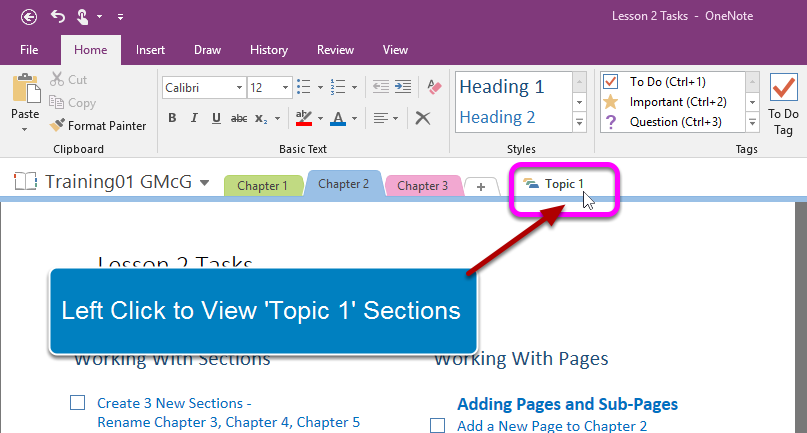Click the Working With Pages heading
This screenshot has width=807, height=433.
(521, 358)
